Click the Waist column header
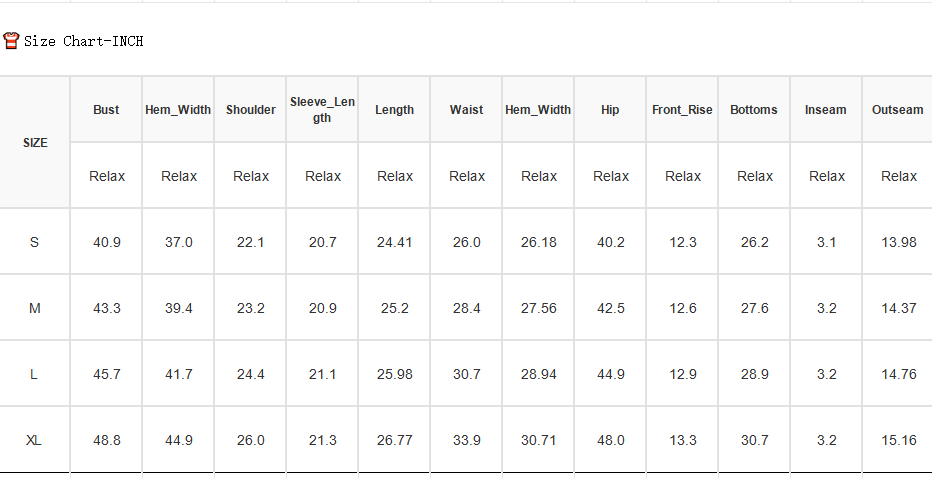932x478 pixels. (467, 109)
